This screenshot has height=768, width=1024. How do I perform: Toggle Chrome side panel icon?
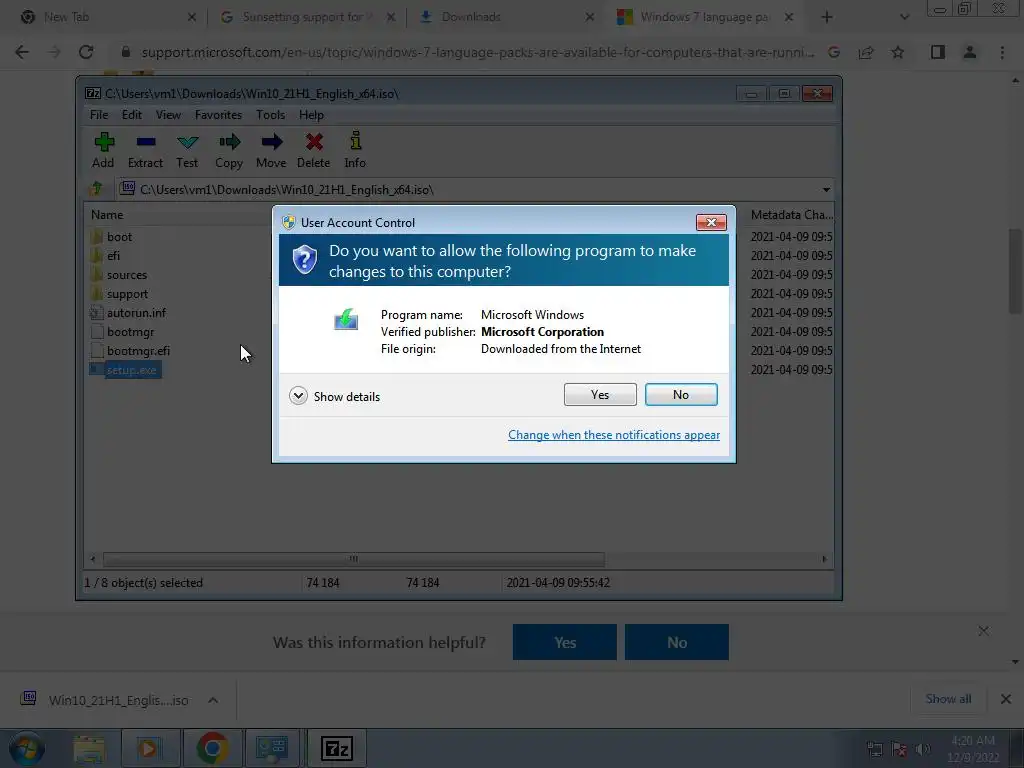(938, 52)
